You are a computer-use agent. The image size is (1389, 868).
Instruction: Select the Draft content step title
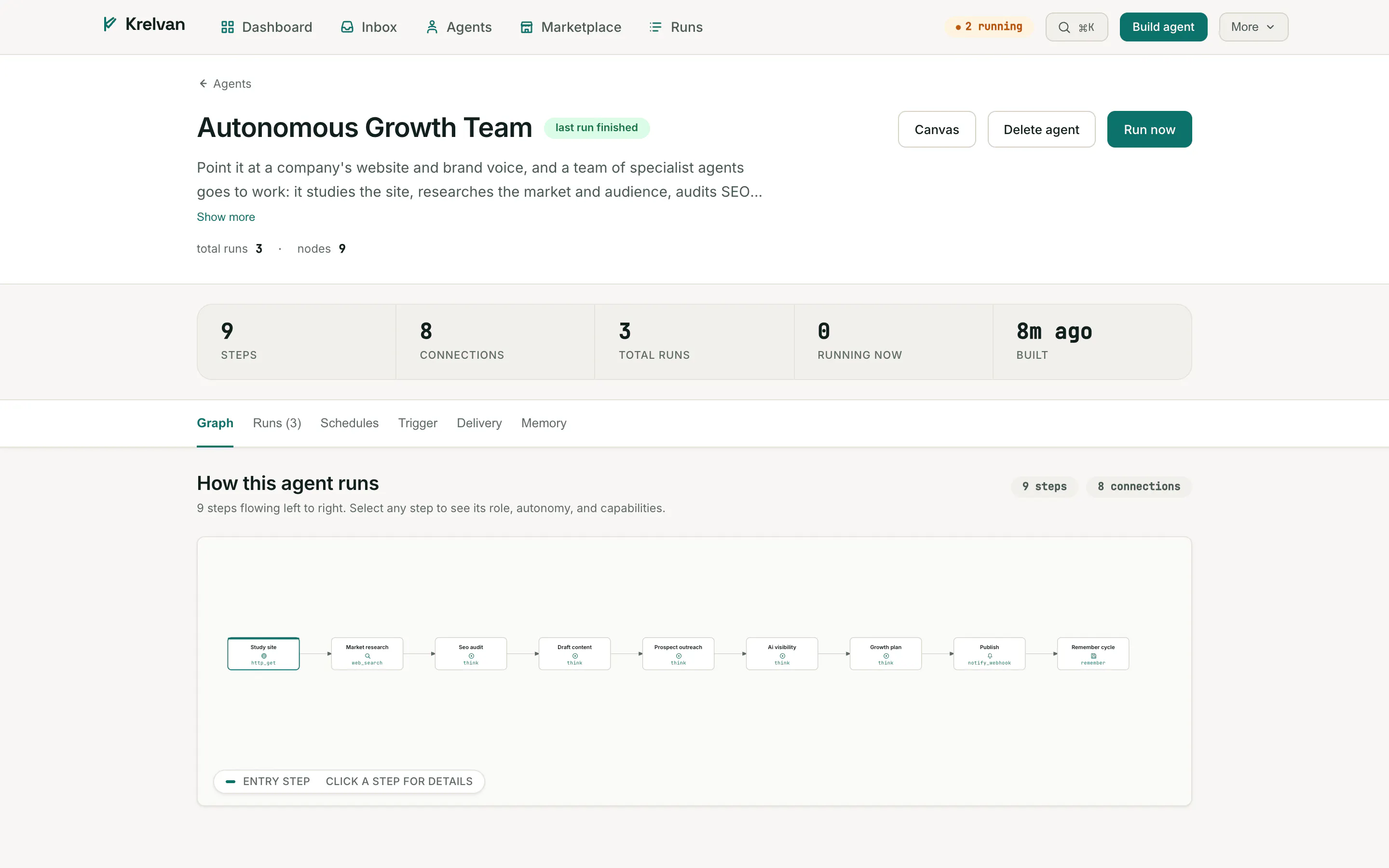(574, 647)
